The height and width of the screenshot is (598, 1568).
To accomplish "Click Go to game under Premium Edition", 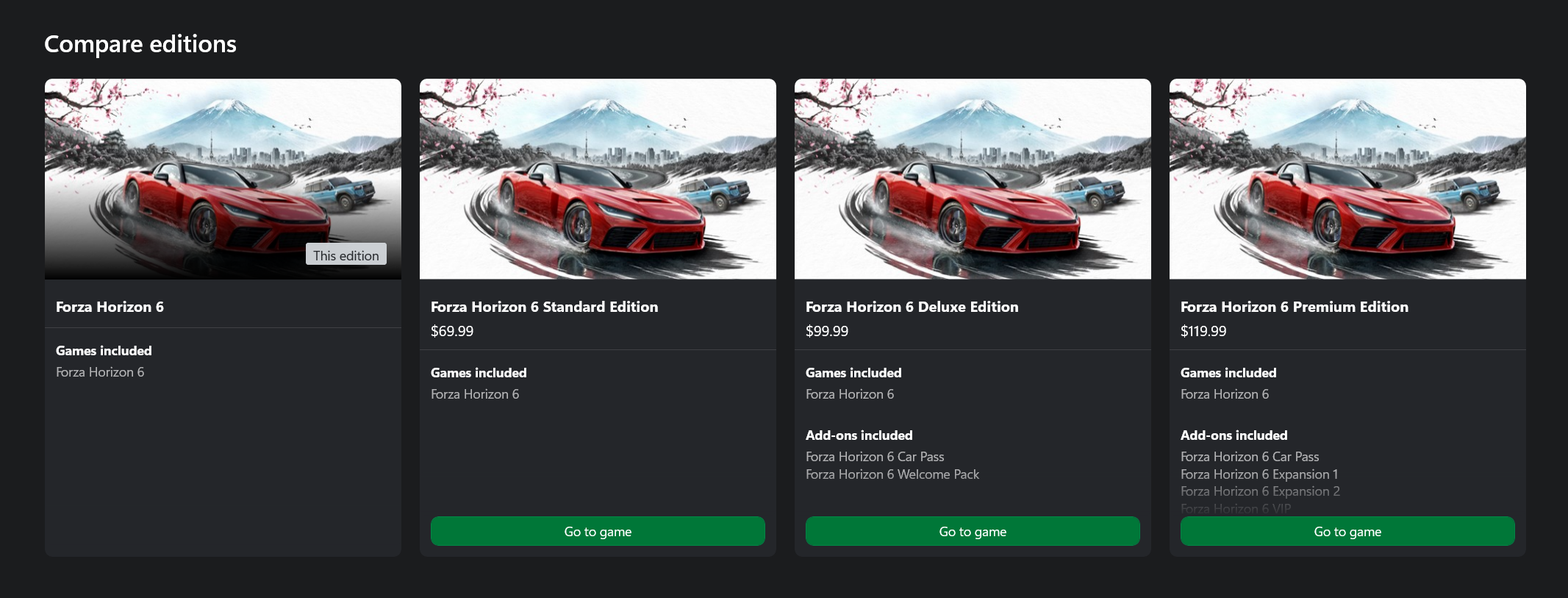I will [x=1347, y=531].
